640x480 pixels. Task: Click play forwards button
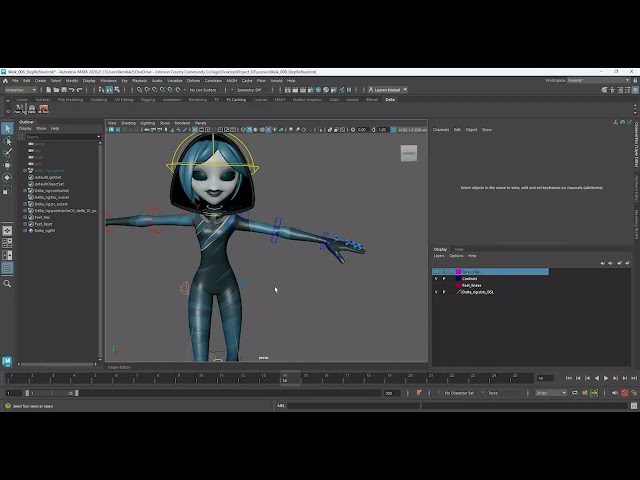coord(606,378)
